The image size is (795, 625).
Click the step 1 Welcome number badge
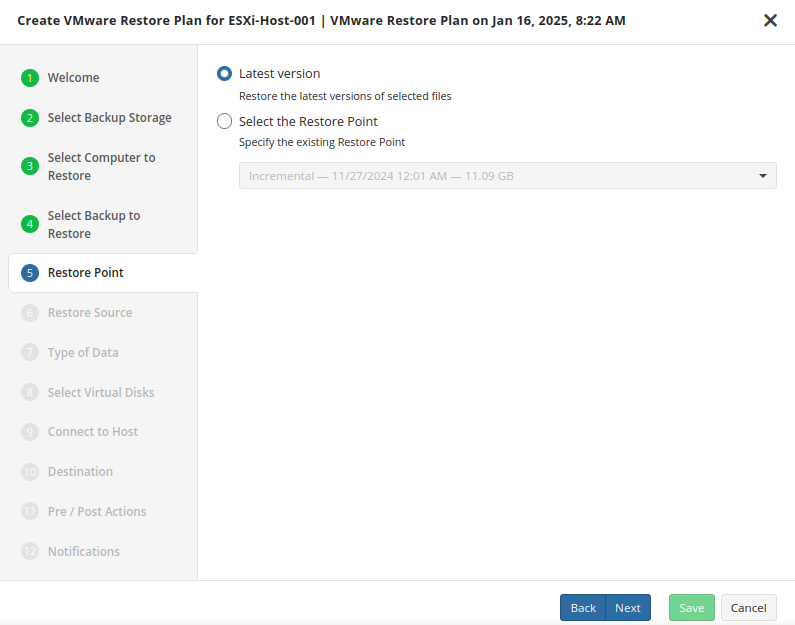click(x=30, y=78)
